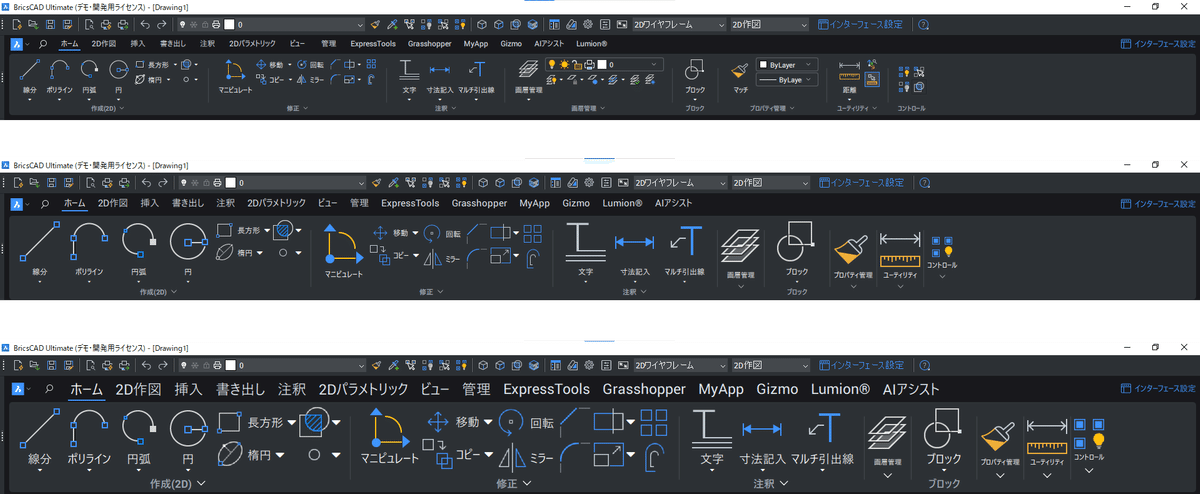Click the 円 circle tool in bottom window
Image resolution: width=1200 pixels, height=494 pixels.
point(188,438)
